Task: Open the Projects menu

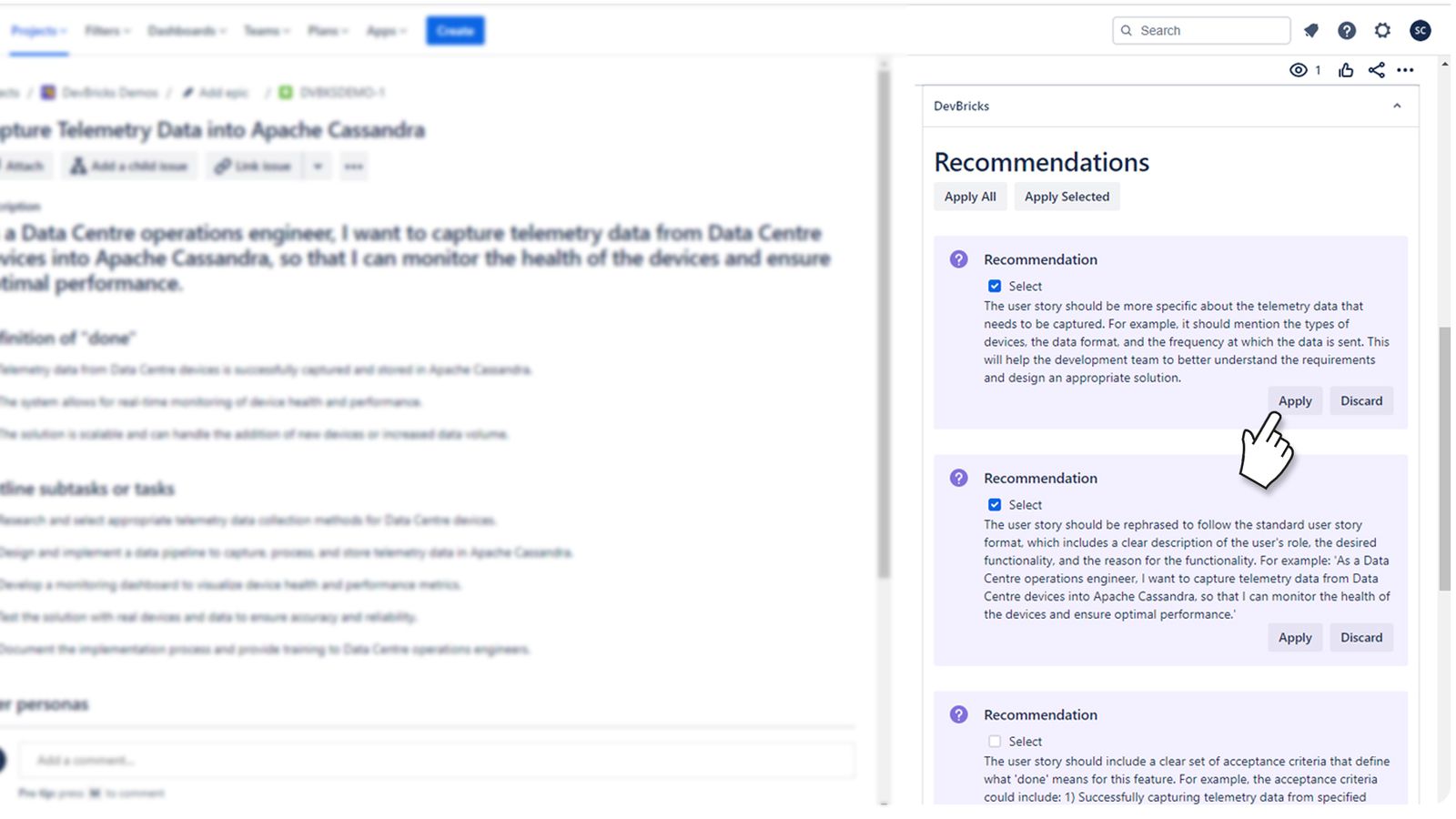Action: [39, 30]
